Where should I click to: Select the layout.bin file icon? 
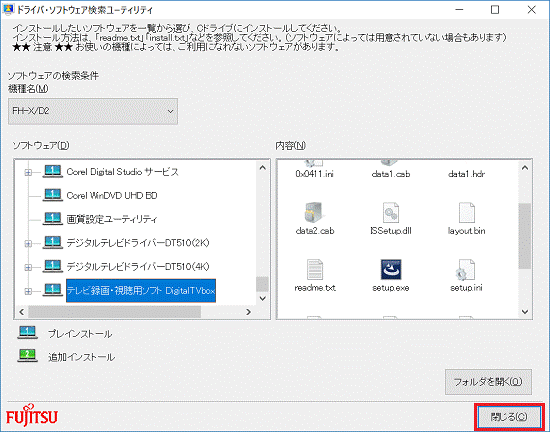tap(467, 212)
